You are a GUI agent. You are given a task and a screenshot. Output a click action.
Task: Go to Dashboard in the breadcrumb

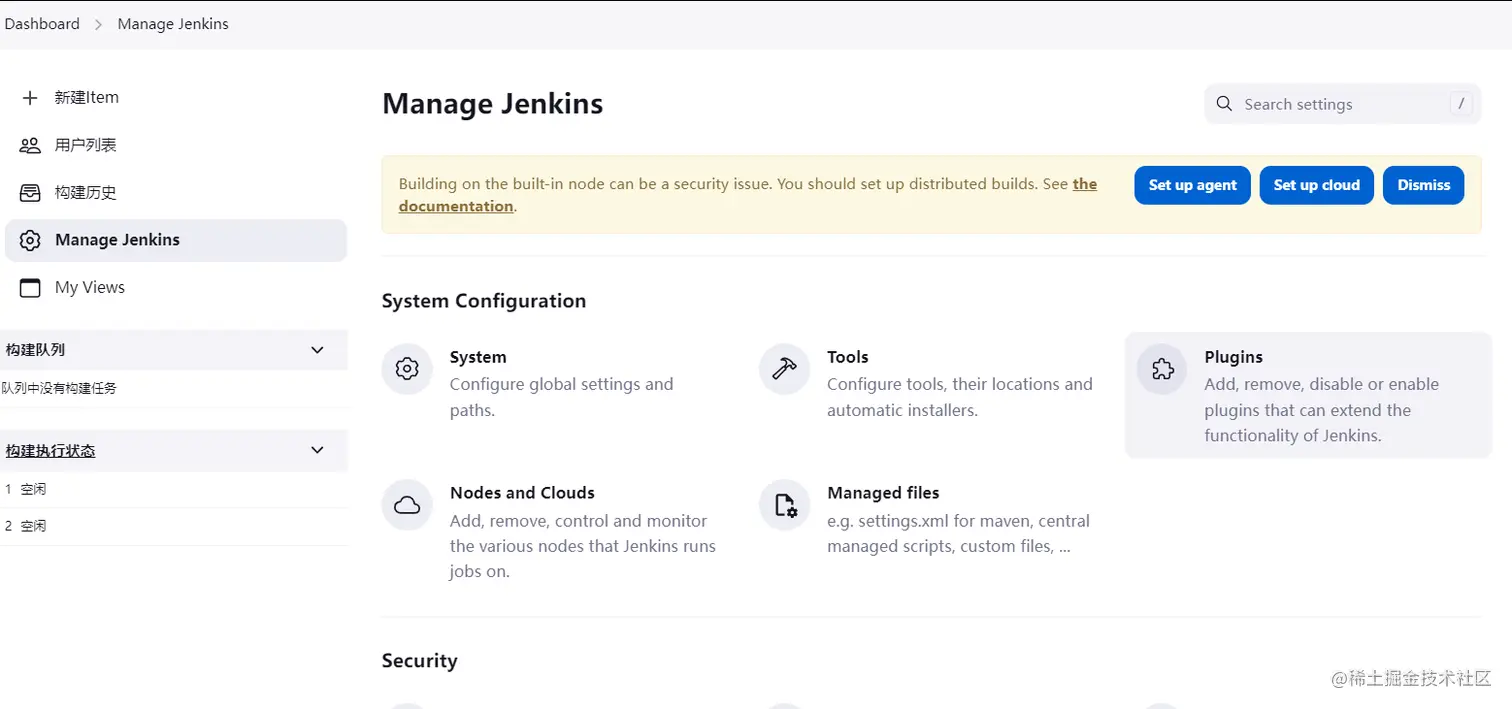click(x=42, y=24)
